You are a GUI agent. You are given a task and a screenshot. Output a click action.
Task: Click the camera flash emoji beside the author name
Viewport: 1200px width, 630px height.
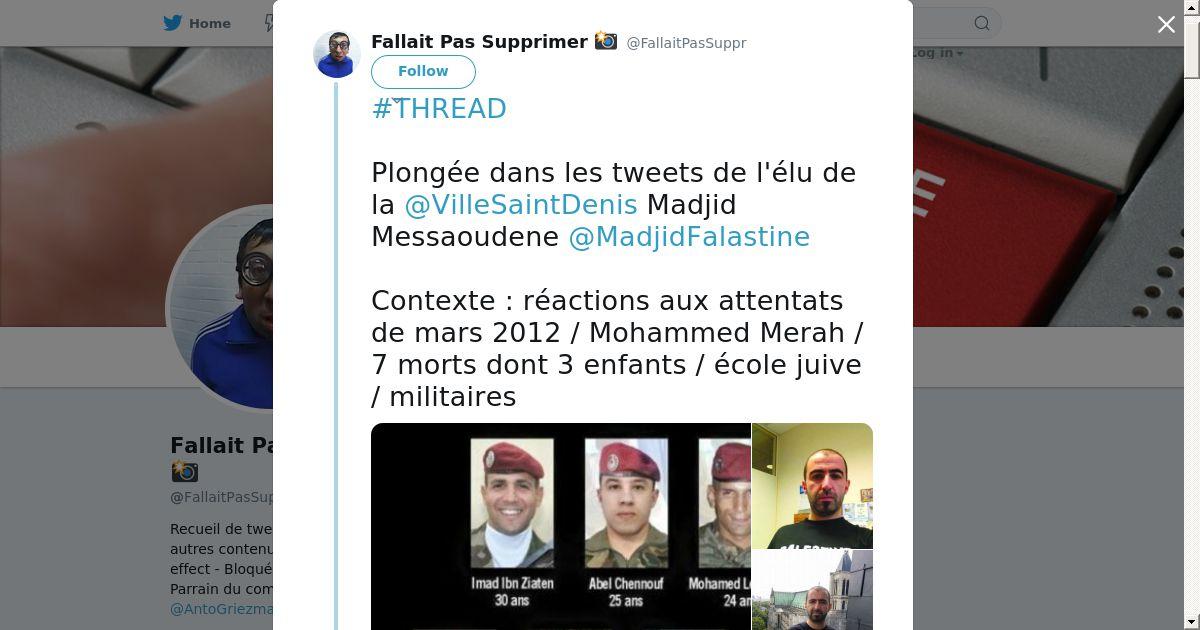click(x=605, y=41)
